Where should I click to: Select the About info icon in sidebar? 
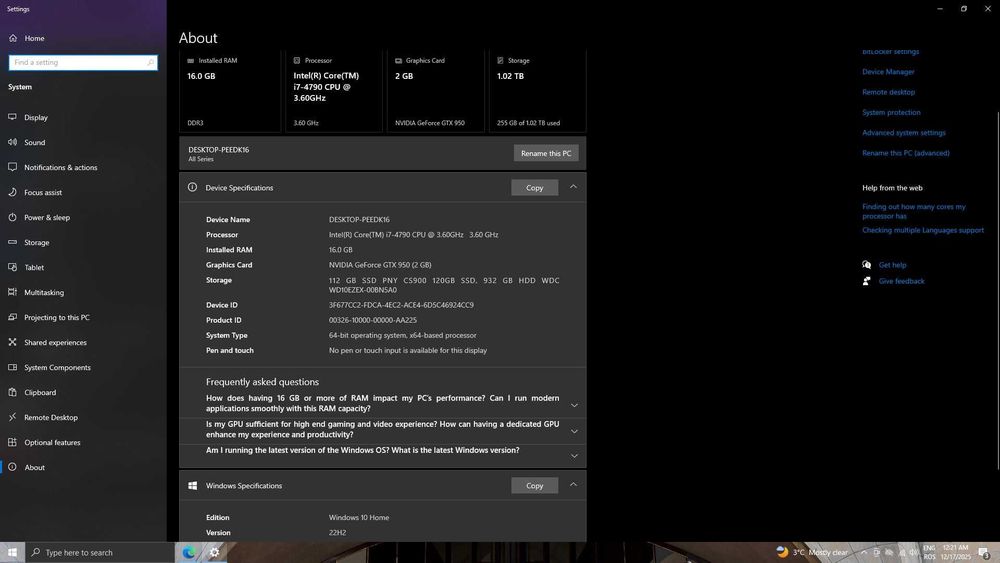pos(12,467)
